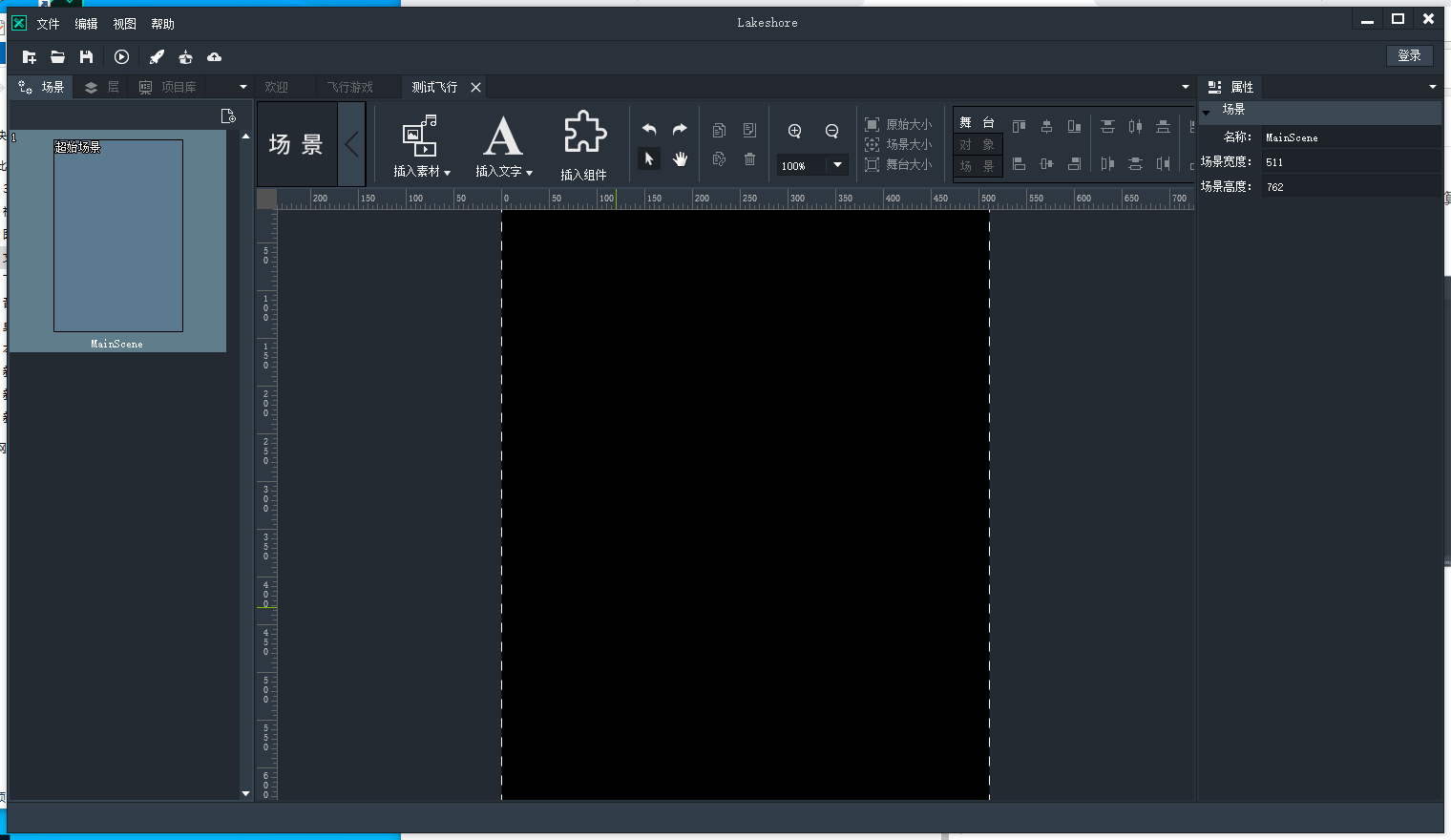Click the large A 插入文字 icon

point(503,136)
